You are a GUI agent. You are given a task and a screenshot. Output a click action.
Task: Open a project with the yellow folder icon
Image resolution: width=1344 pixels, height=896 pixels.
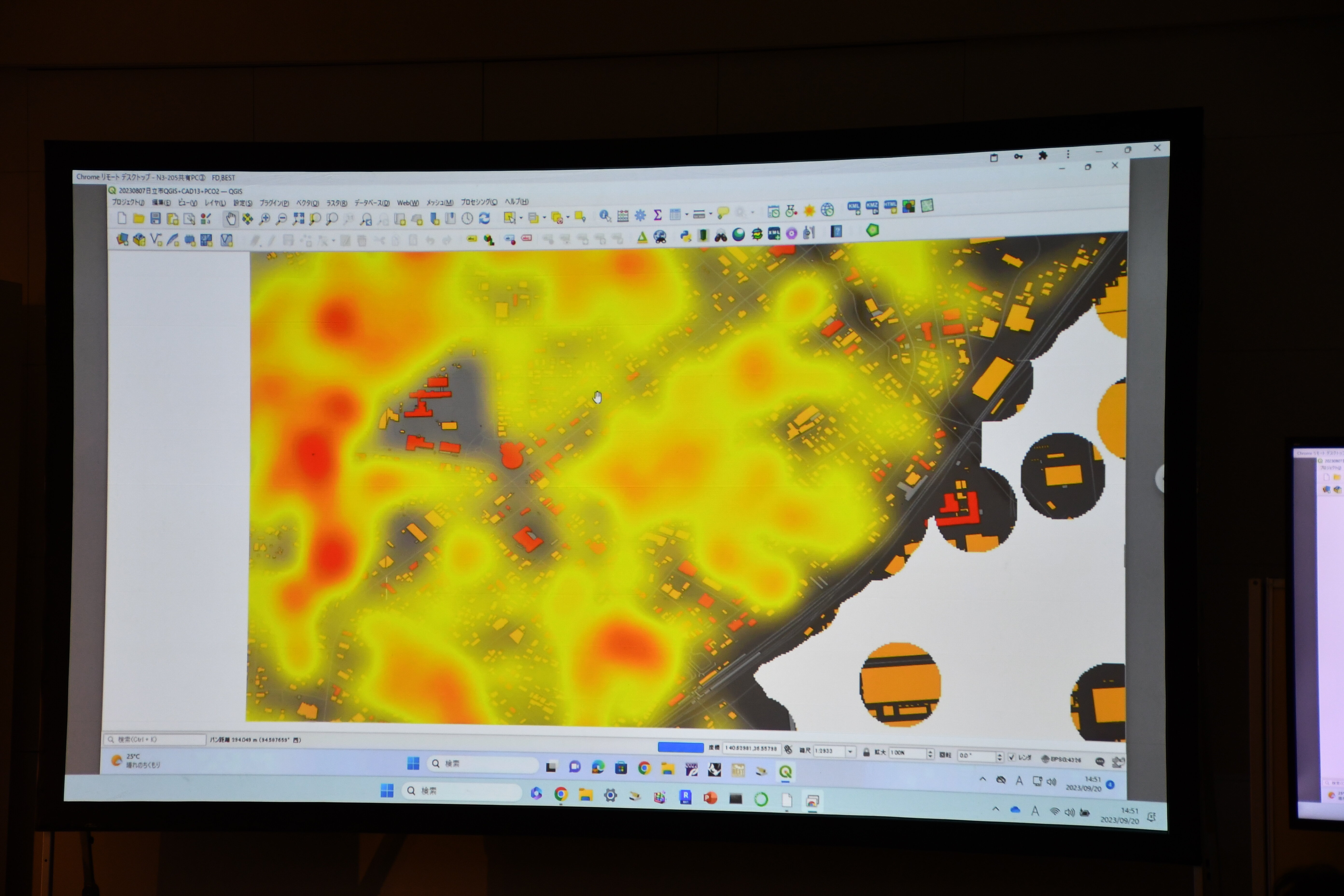pyautogui.click(x=138, y=218)
